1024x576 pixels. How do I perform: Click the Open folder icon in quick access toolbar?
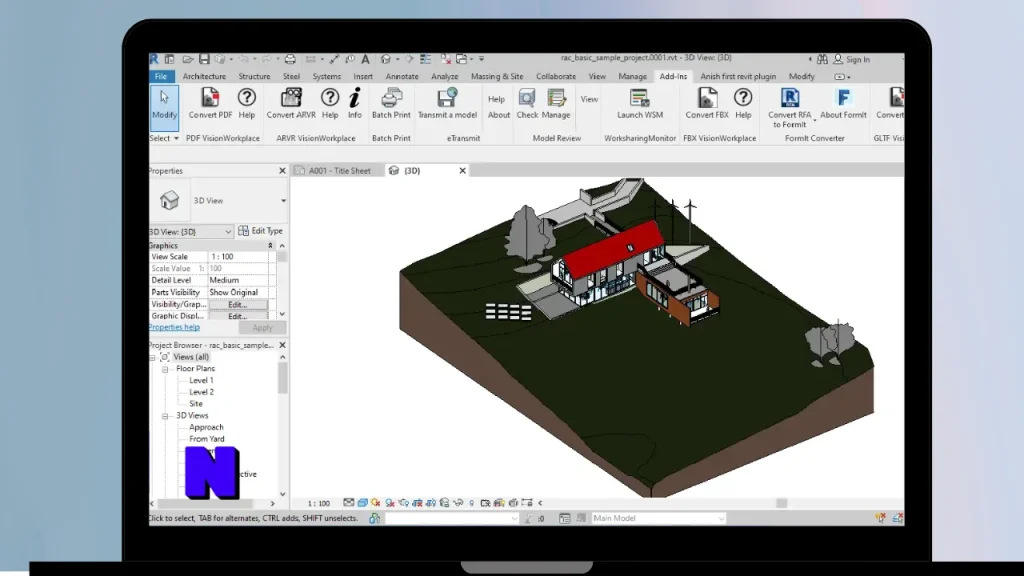187,59
